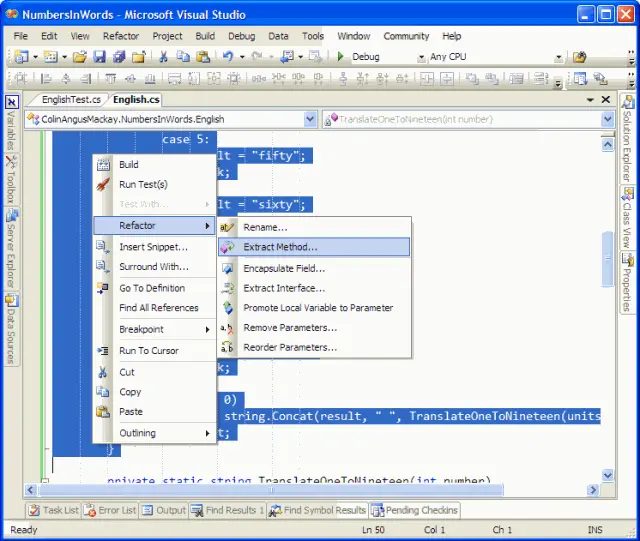Open the Solution Explorer side tab
640x541 pixels.
tap(627, 139)
